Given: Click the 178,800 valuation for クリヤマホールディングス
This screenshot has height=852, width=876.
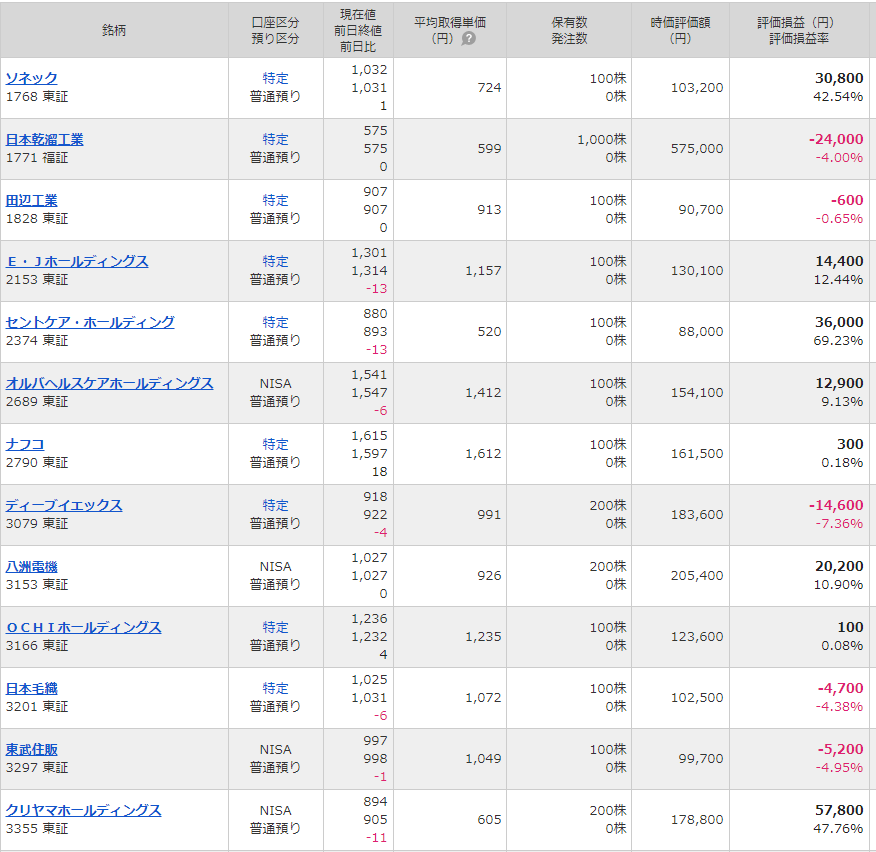Looking at the screenshot, I should pyautogui.click(x=697, y=820).
